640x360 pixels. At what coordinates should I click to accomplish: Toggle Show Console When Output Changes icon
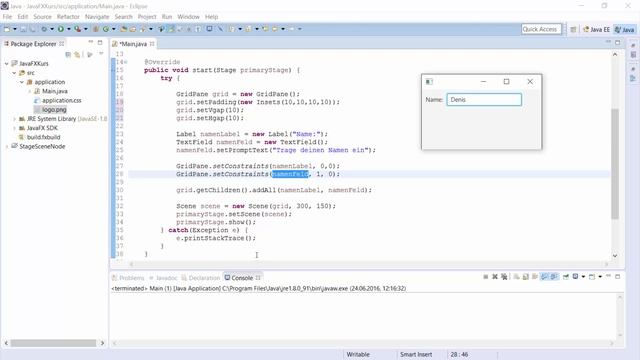tap(544, 277)
